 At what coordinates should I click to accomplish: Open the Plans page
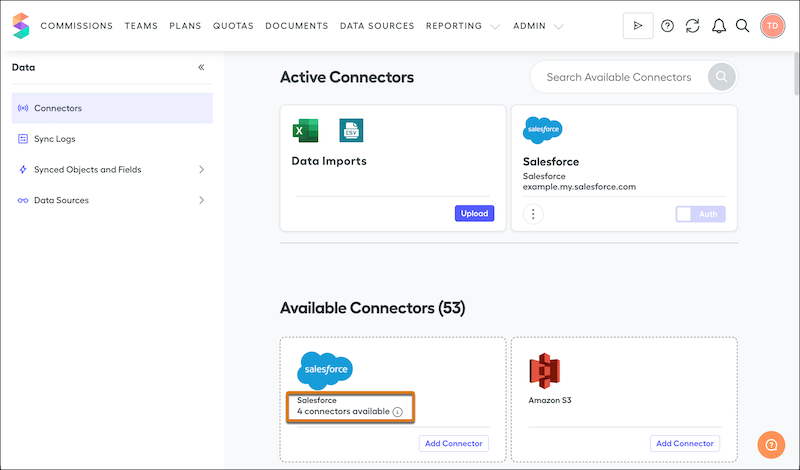pos(185,26)
